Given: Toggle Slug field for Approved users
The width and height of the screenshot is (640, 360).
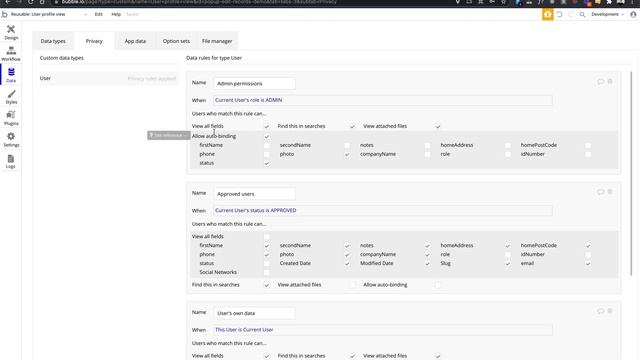Looking at the screenshot, I should pos(508,263).
